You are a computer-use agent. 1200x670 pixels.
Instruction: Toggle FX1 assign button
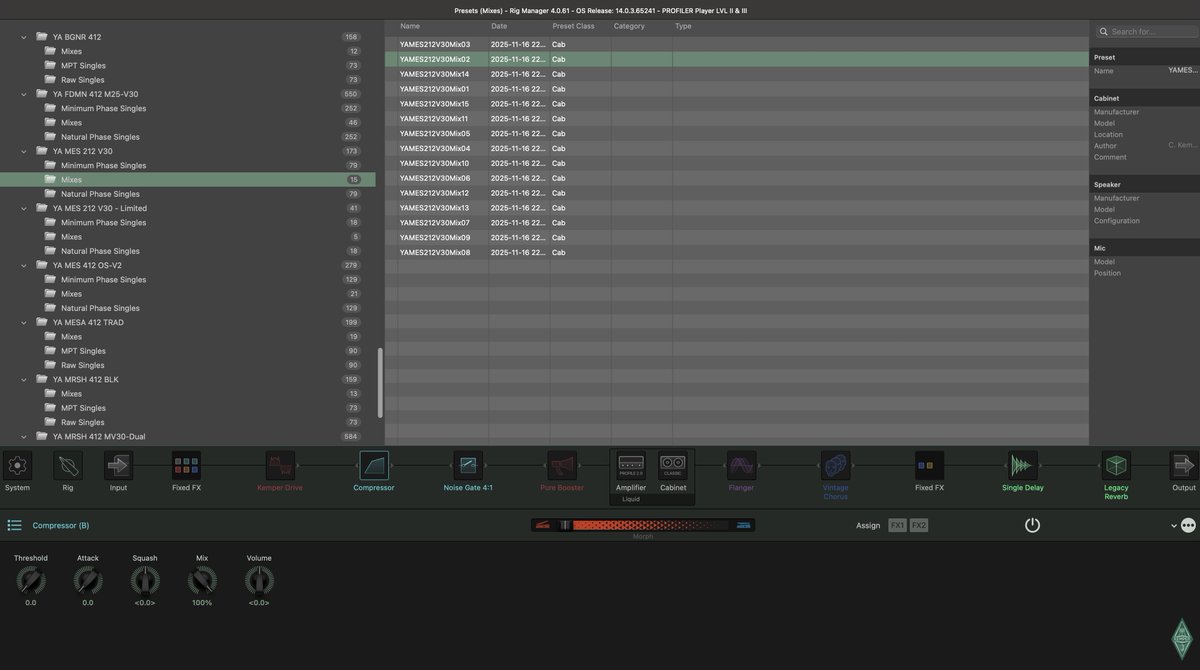tap(897, 525)
